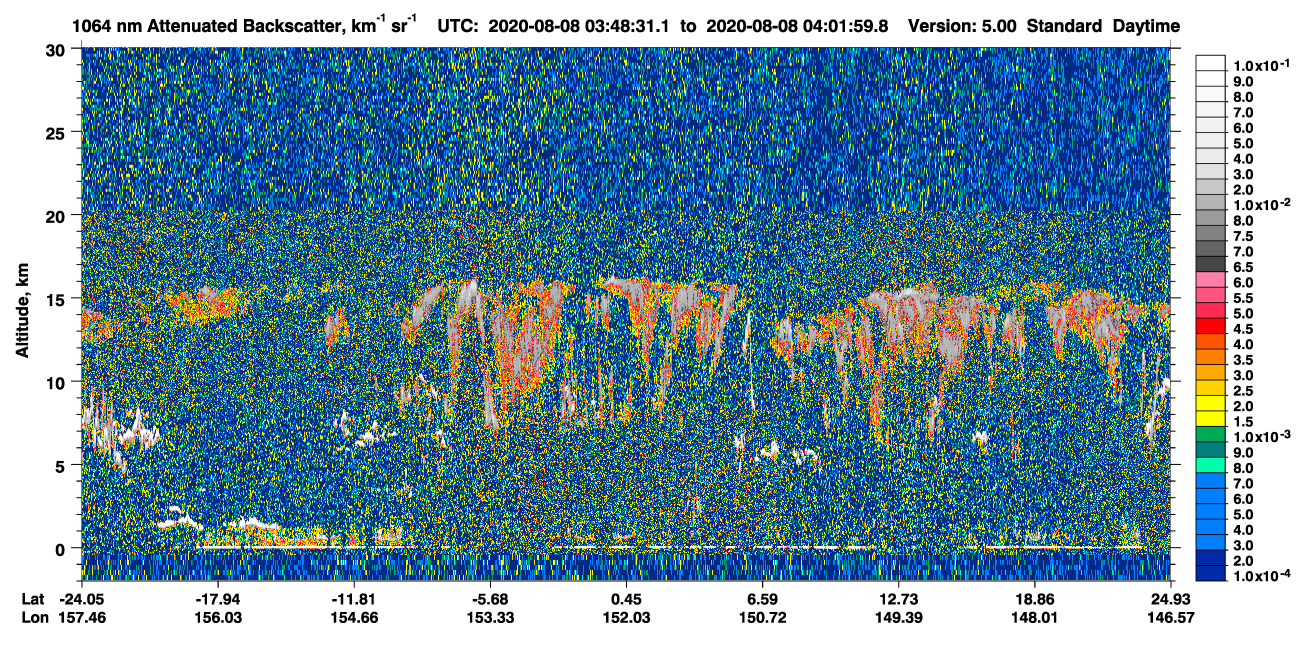Click longitude value '154.66'
Viewport: 1300px width, 667px height.
[x=356, y=618]
